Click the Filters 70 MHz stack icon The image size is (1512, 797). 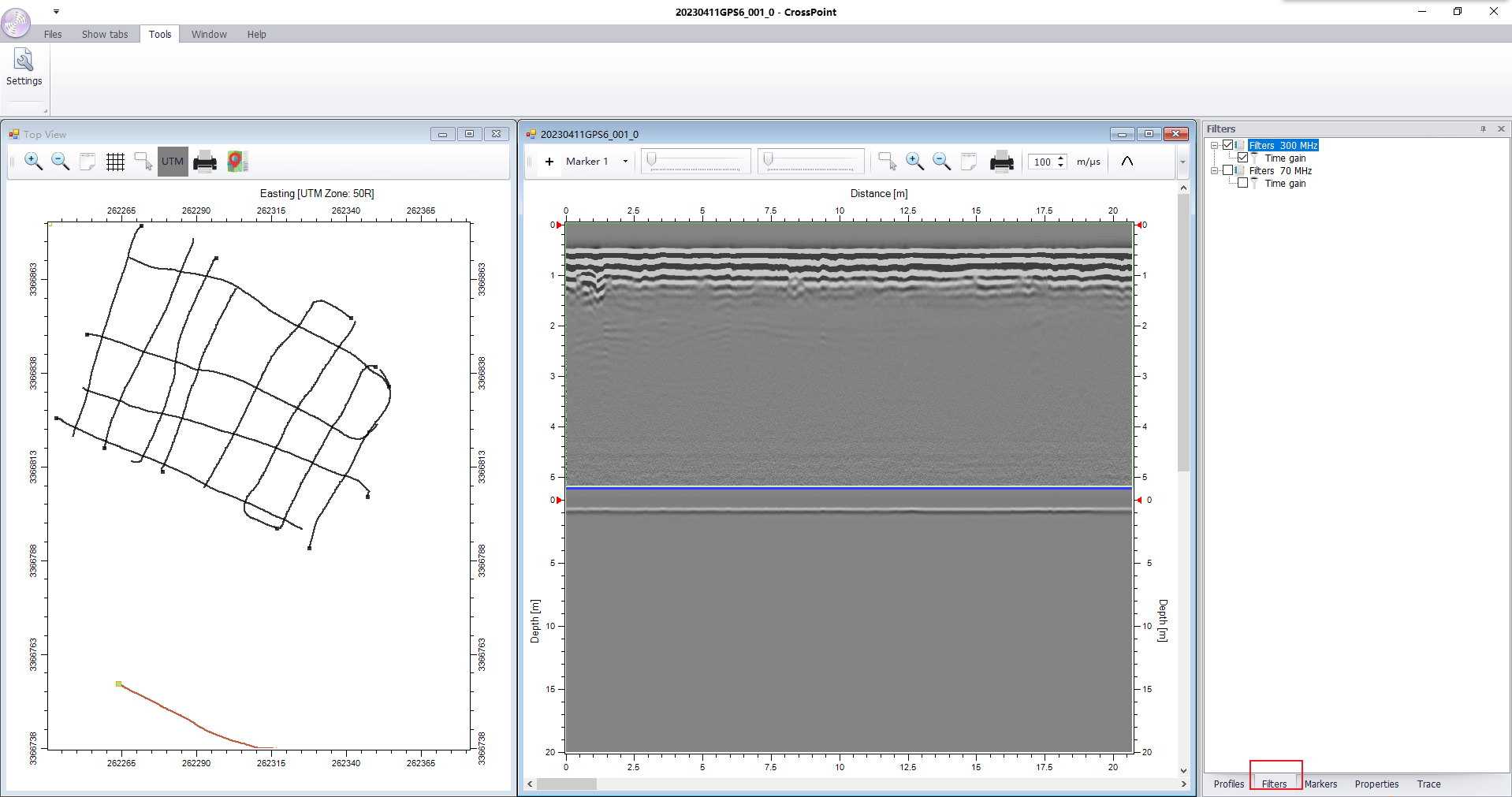tap(1241, 171)
